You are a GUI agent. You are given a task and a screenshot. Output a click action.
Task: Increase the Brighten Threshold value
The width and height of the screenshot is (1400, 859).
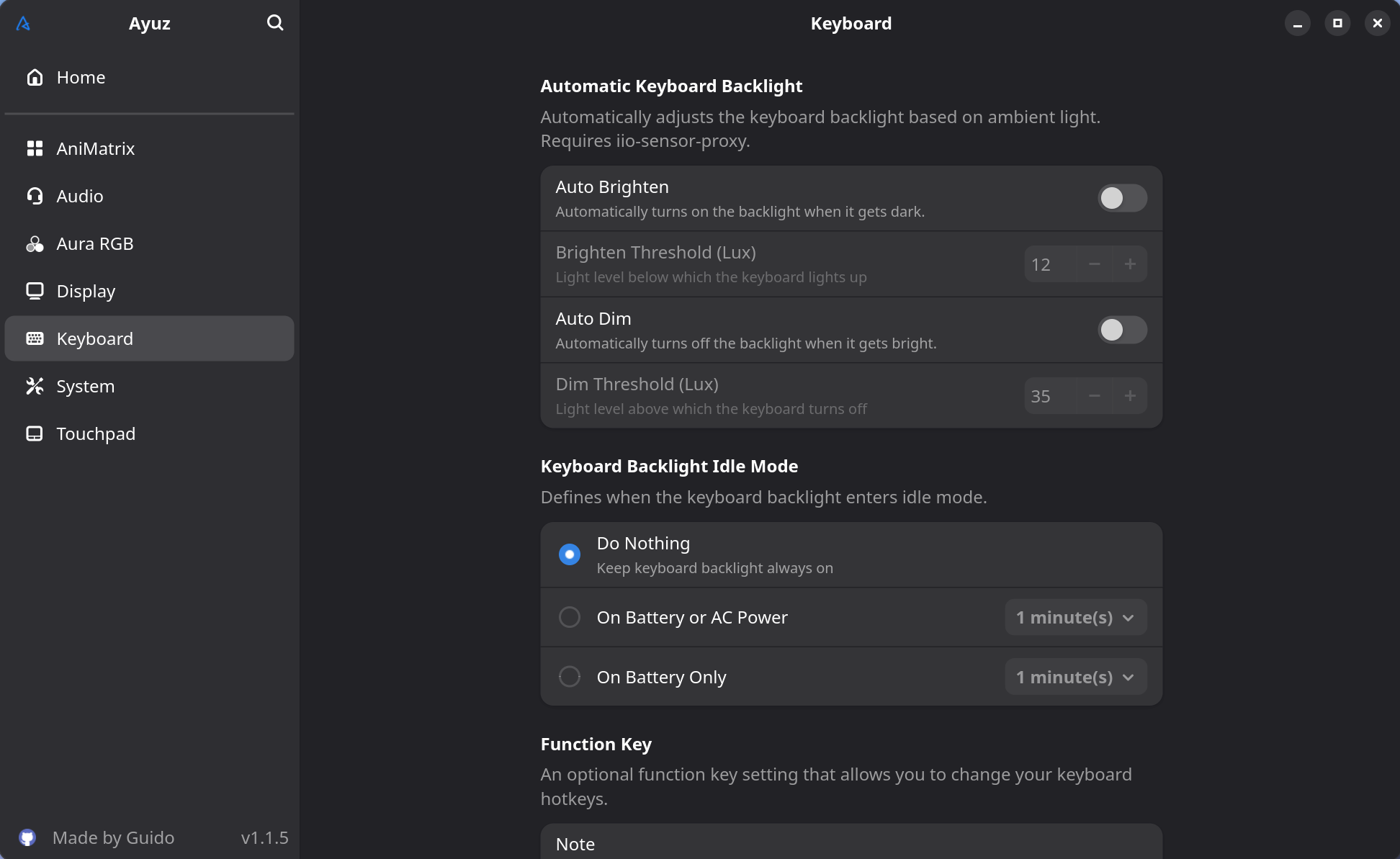[x=1130, y=264]
